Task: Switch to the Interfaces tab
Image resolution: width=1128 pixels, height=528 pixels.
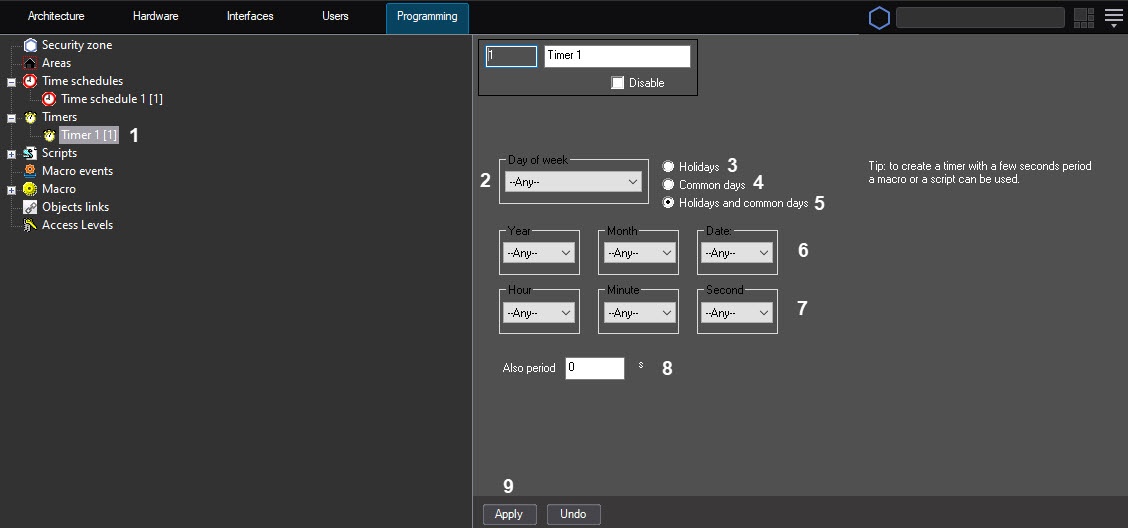Action: point(250,17)
